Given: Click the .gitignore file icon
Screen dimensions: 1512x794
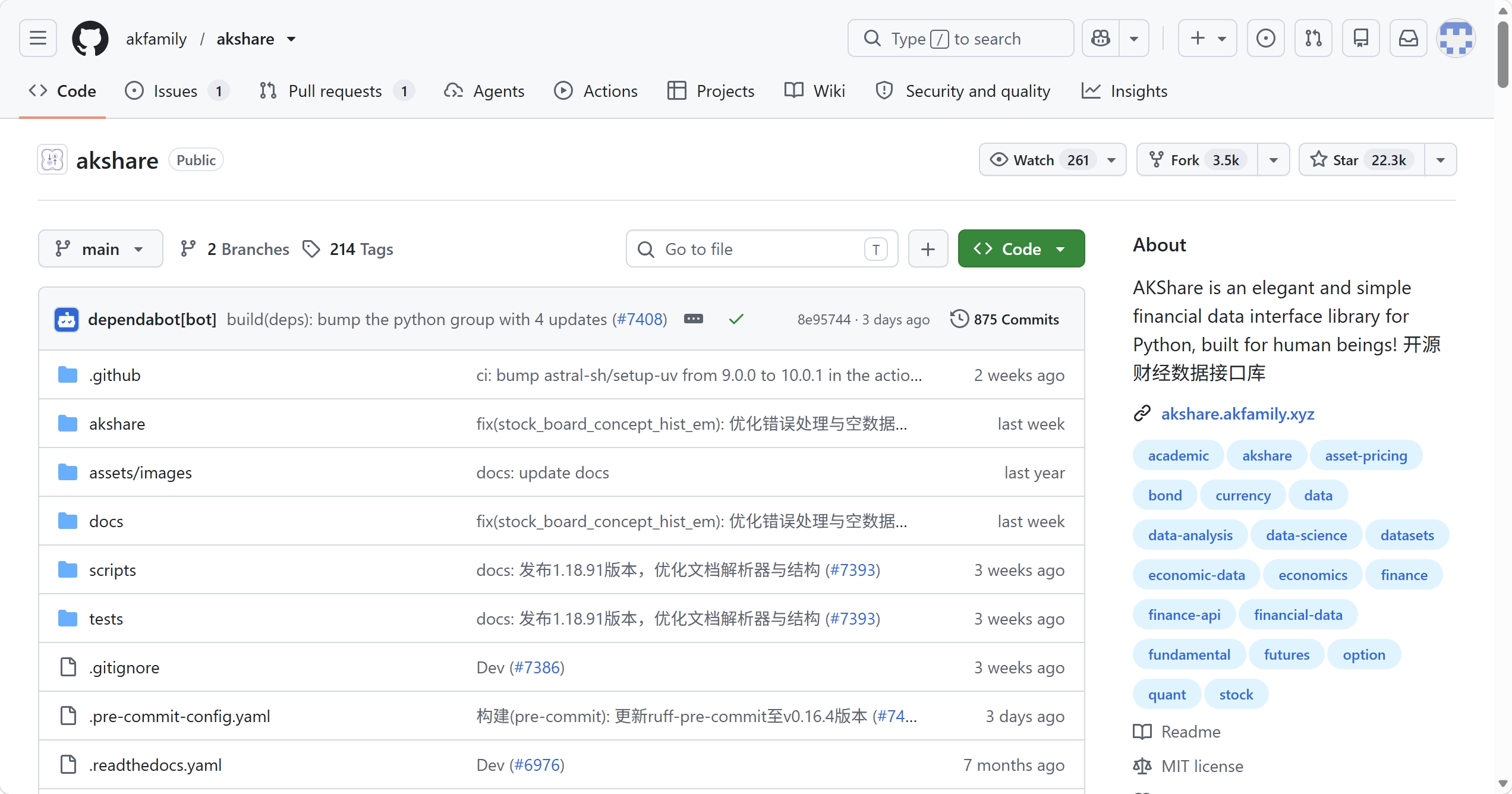Looking at the screenshot, I should 68,667.
